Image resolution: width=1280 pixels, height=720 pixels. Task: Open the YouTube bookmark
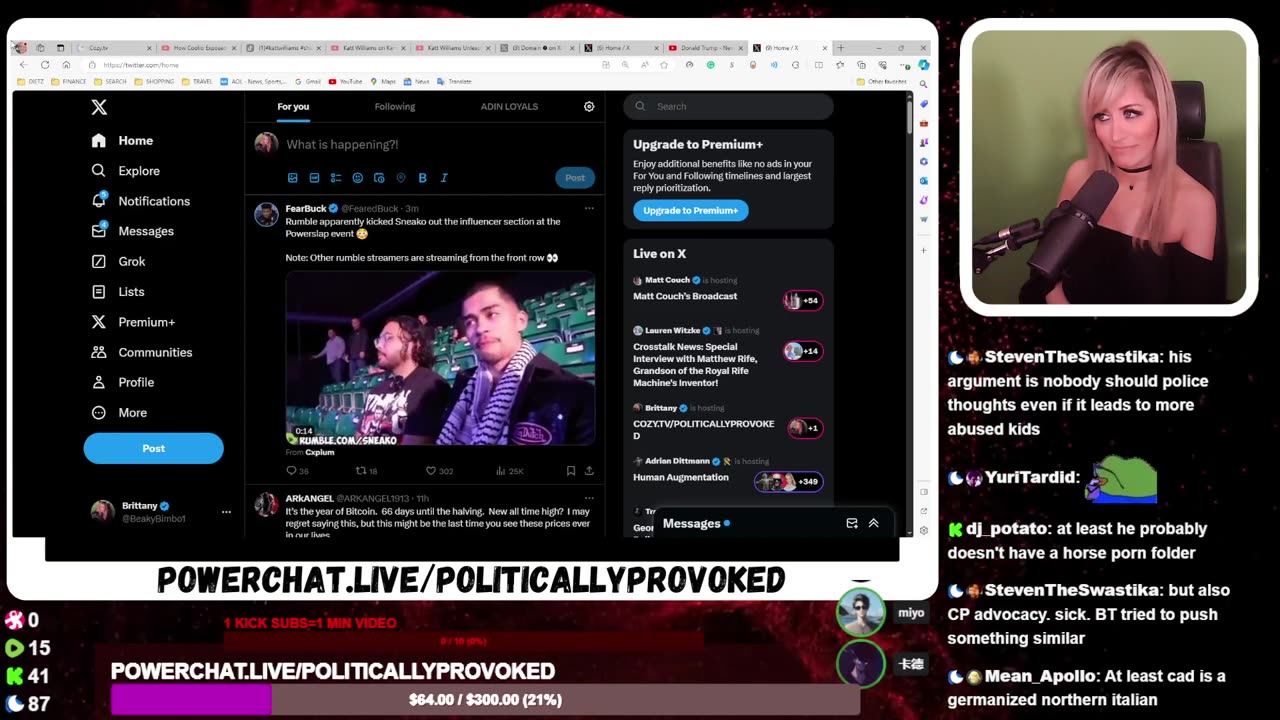pos(346,81)
